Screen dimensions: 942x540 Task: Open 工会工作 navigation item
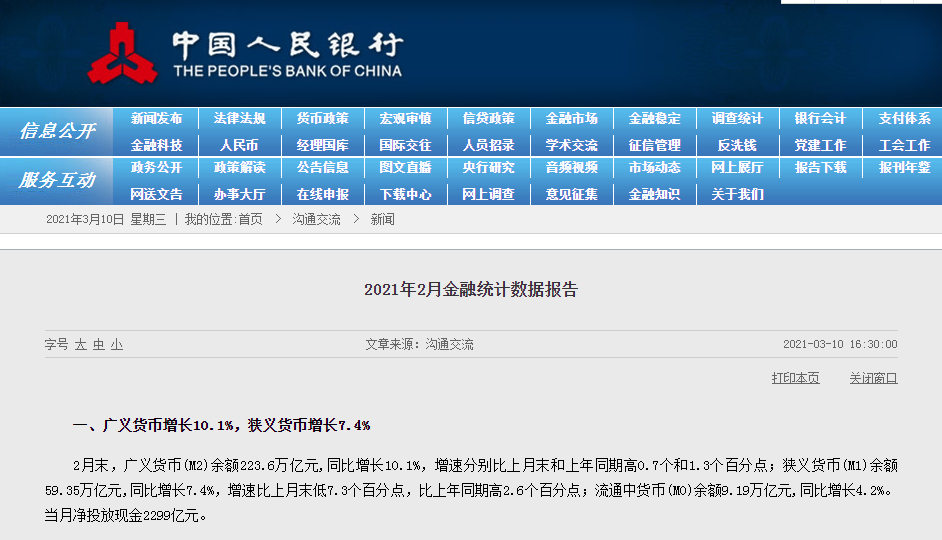click(x=904, y=145)
